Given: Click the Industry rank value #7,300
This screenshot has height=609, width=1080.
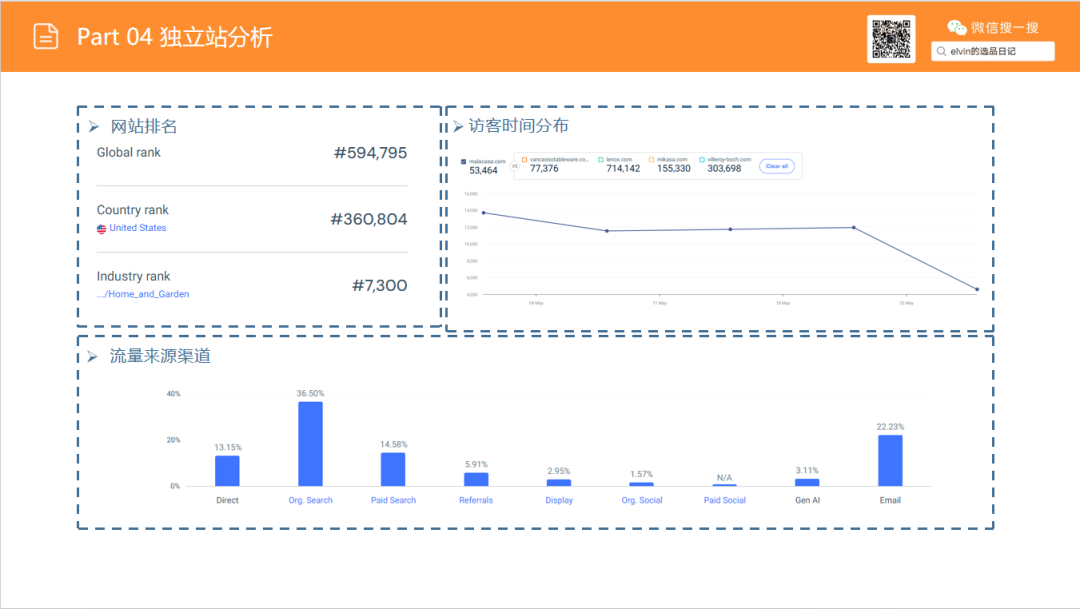Looking at the screenshot, I should coord(380,285).
